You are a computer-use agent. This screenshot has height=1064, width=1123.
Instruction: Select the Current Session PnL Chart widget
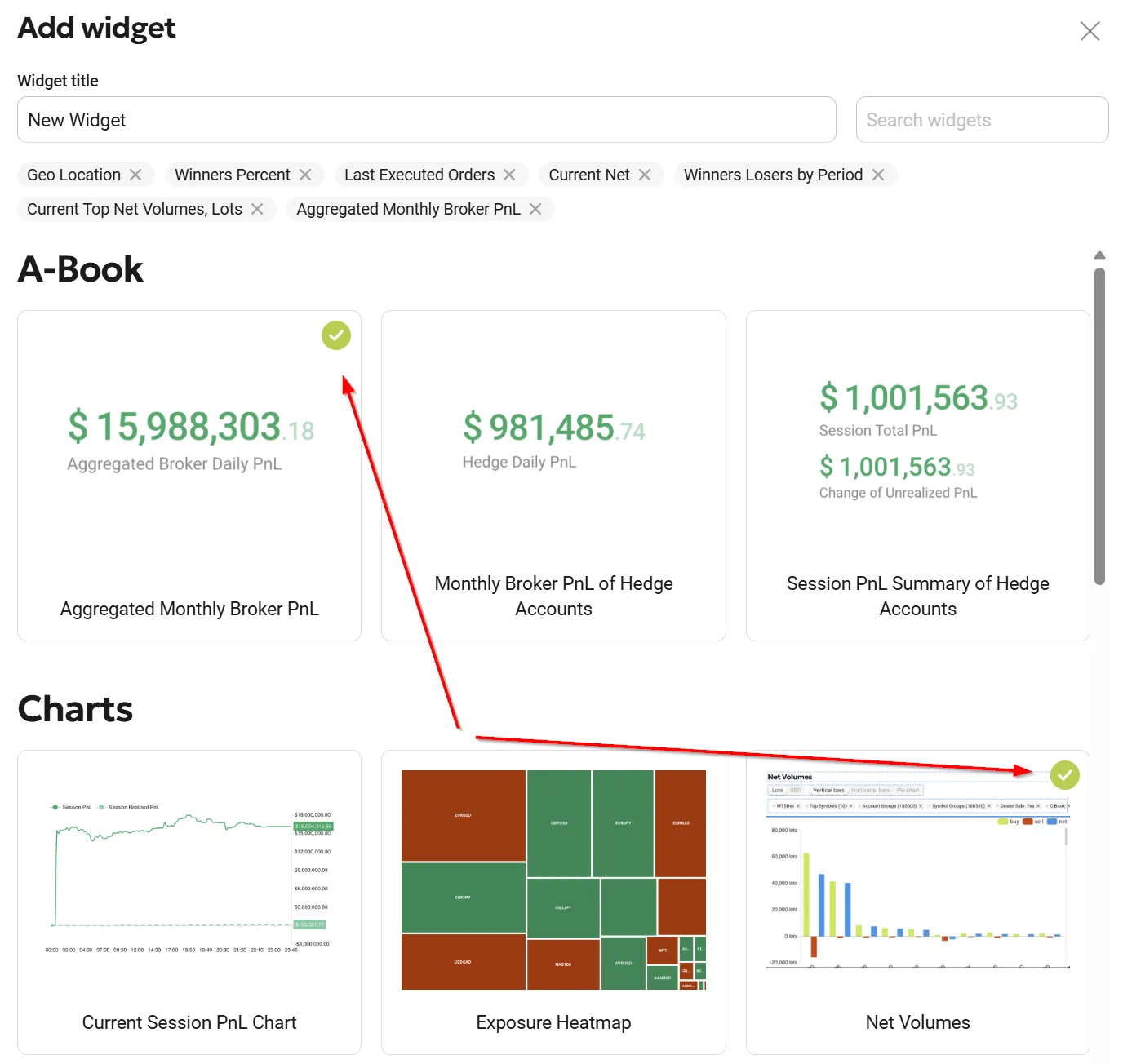[189, 902]
